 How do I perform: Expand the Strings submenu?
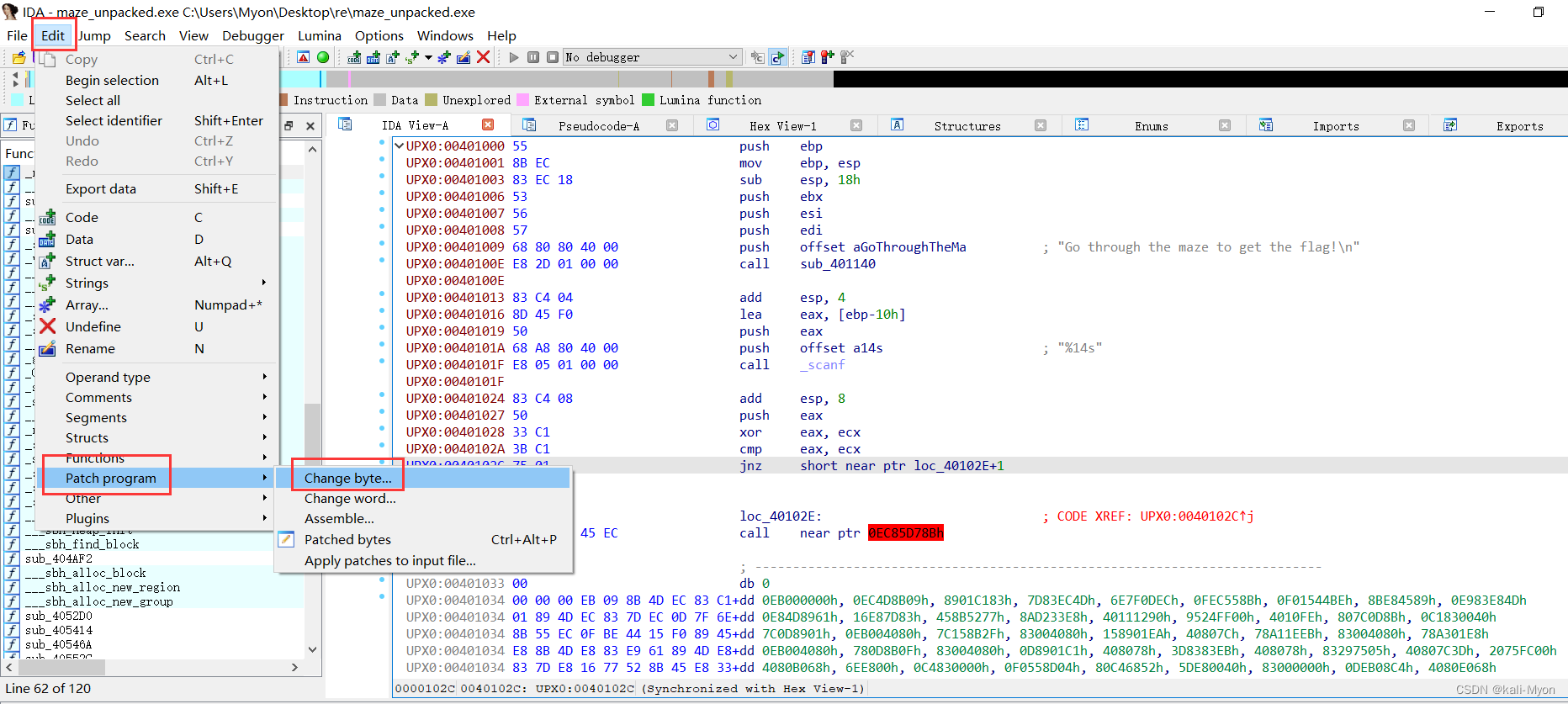pyautogui.click(x=158, y=283)
